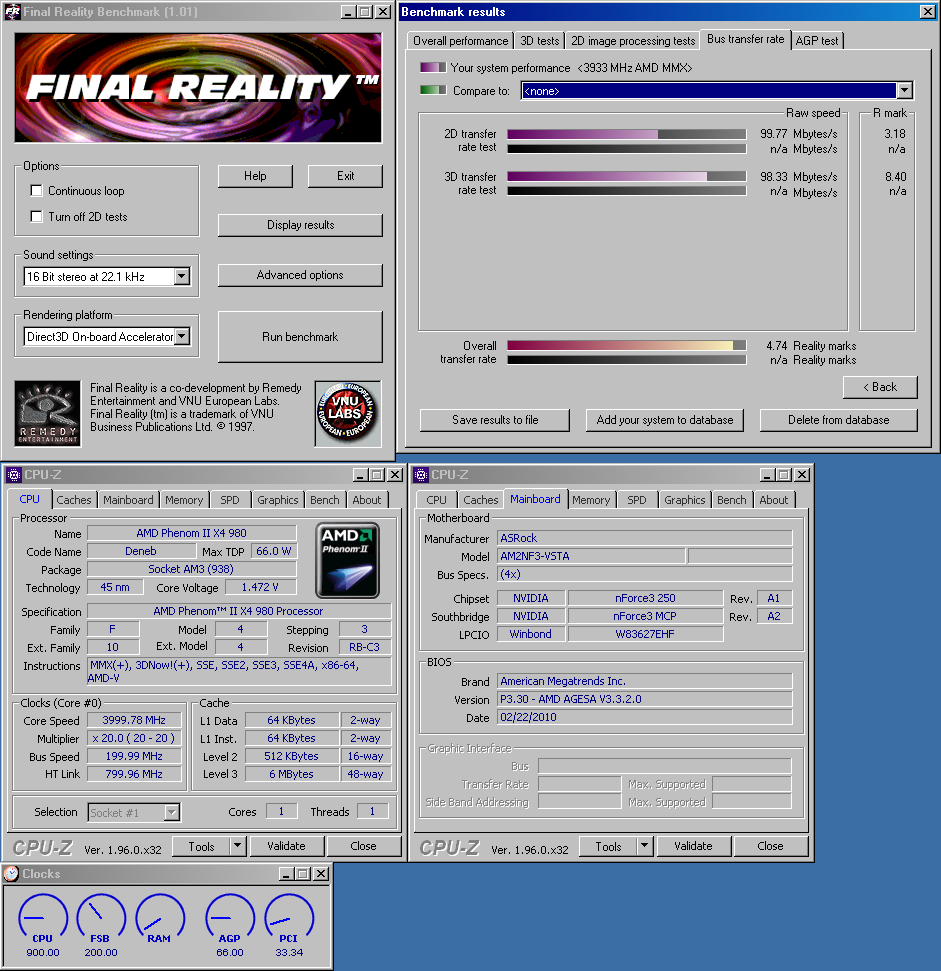The height and width of the screenshot is (971, 941).
Task: Click Validate in left CPU-Z window
Action: (286, 846)
